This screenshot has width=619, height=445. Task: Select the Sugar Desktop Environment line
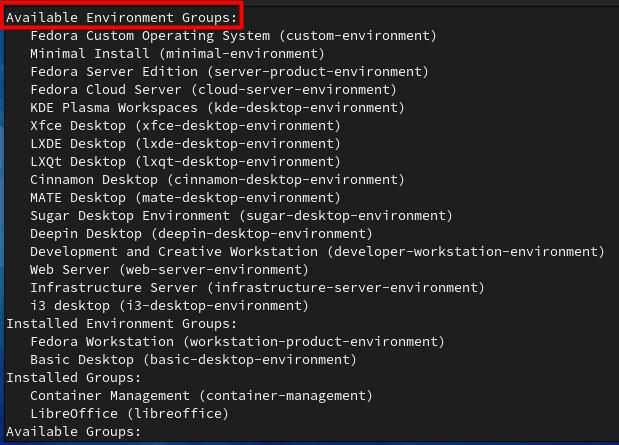pos(241,215)
